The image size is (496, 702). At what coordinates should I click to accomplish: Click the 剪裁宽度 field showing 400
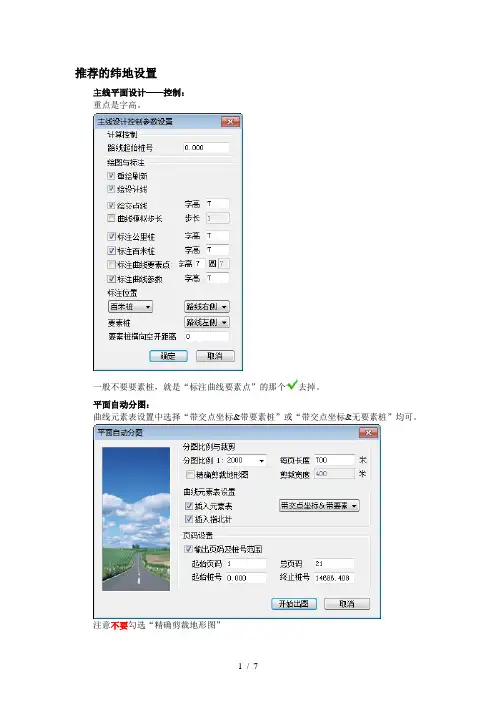334,474
